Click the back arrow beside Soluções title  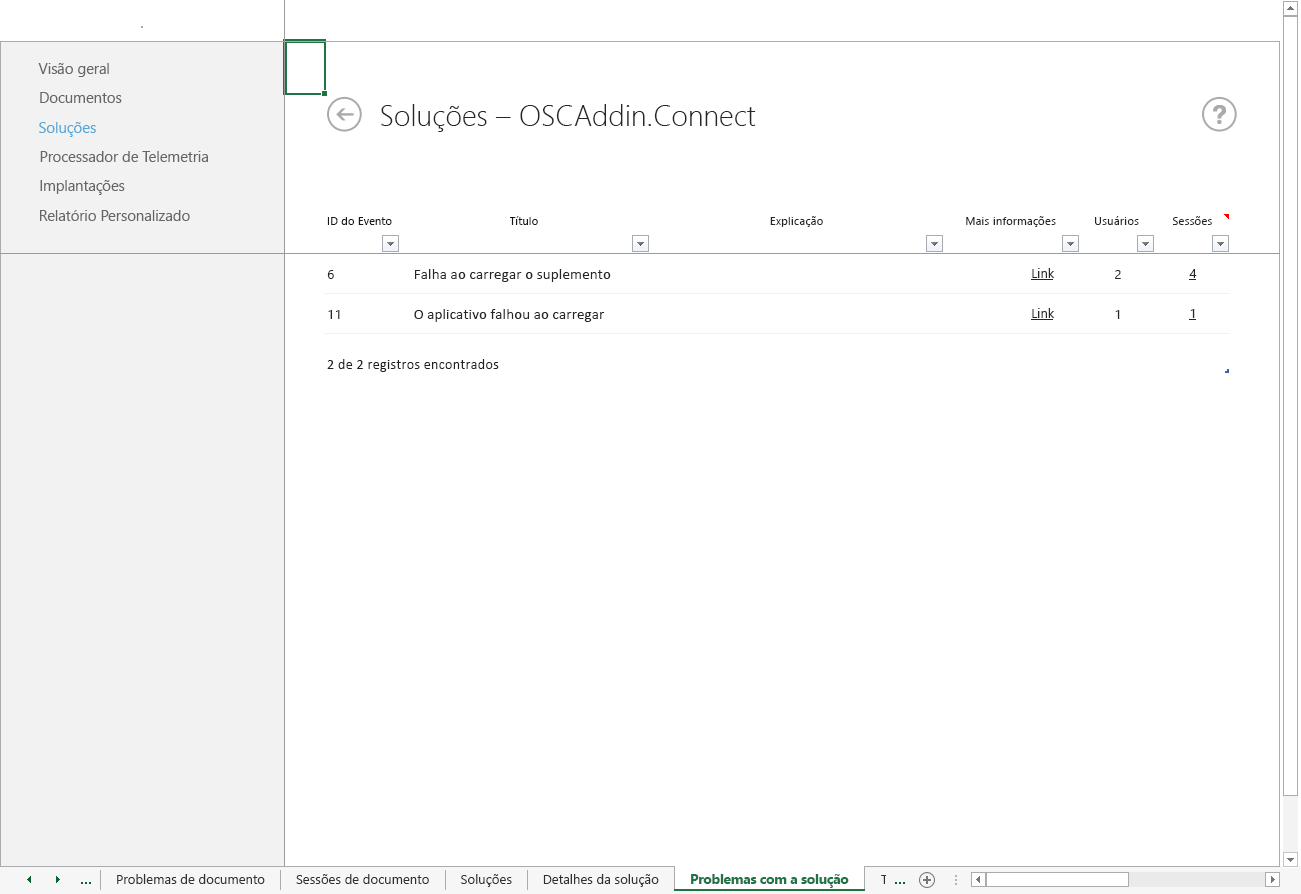pyautogui.click(x=344, y=114)
